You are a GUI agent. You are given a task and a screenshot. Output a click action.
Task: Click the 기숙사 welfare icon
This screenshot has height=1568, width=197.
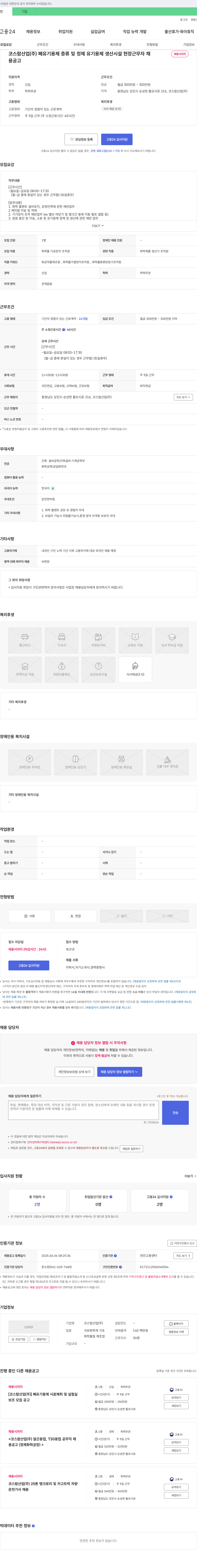pos(61,640)
